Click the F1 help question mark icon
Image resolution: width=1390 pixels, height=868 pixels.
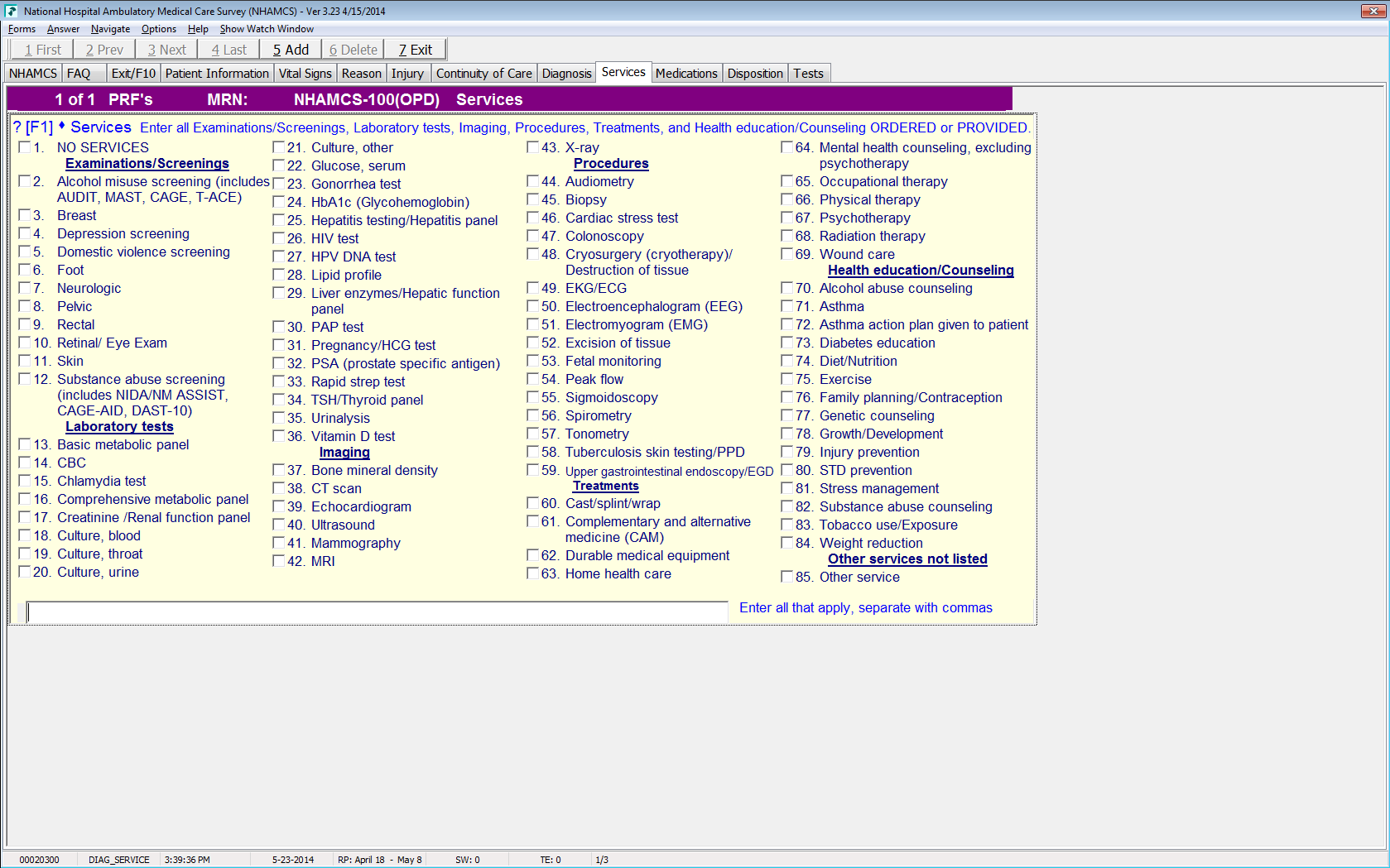coord(17,127)
